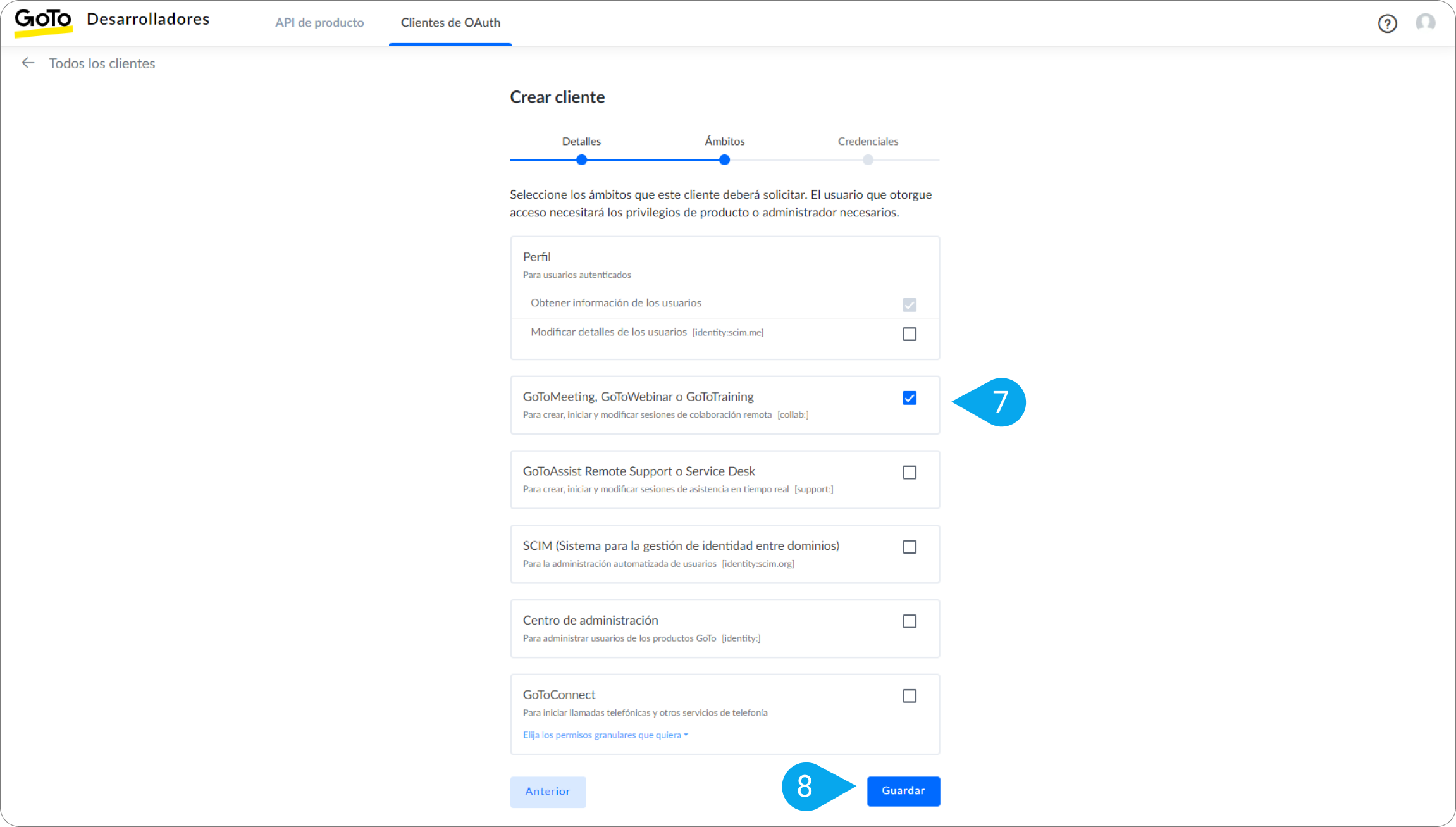Select the Ámbitos step label
Image resolution: width=1456 pixels, height=827 pixels.
725,141
